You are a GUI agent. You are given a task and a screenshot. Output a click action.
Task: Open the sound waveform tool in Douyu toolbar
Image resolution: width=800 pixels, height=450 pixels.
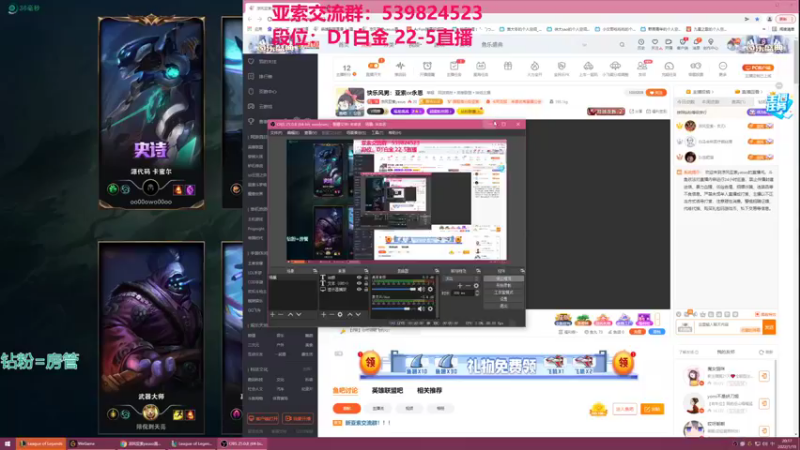pos(400,67)
